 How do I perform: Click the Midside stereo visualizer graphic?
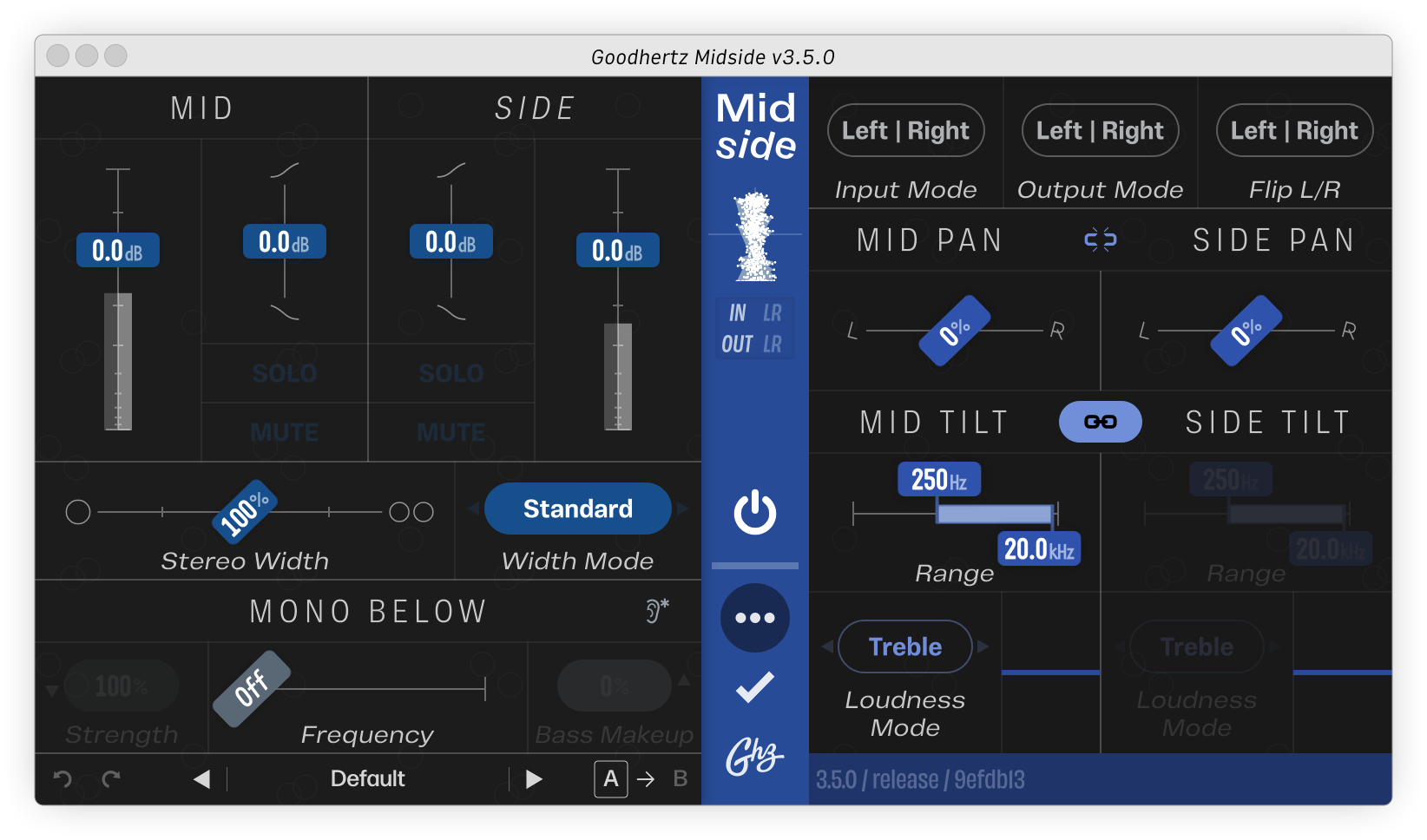(x=755, y=236)
